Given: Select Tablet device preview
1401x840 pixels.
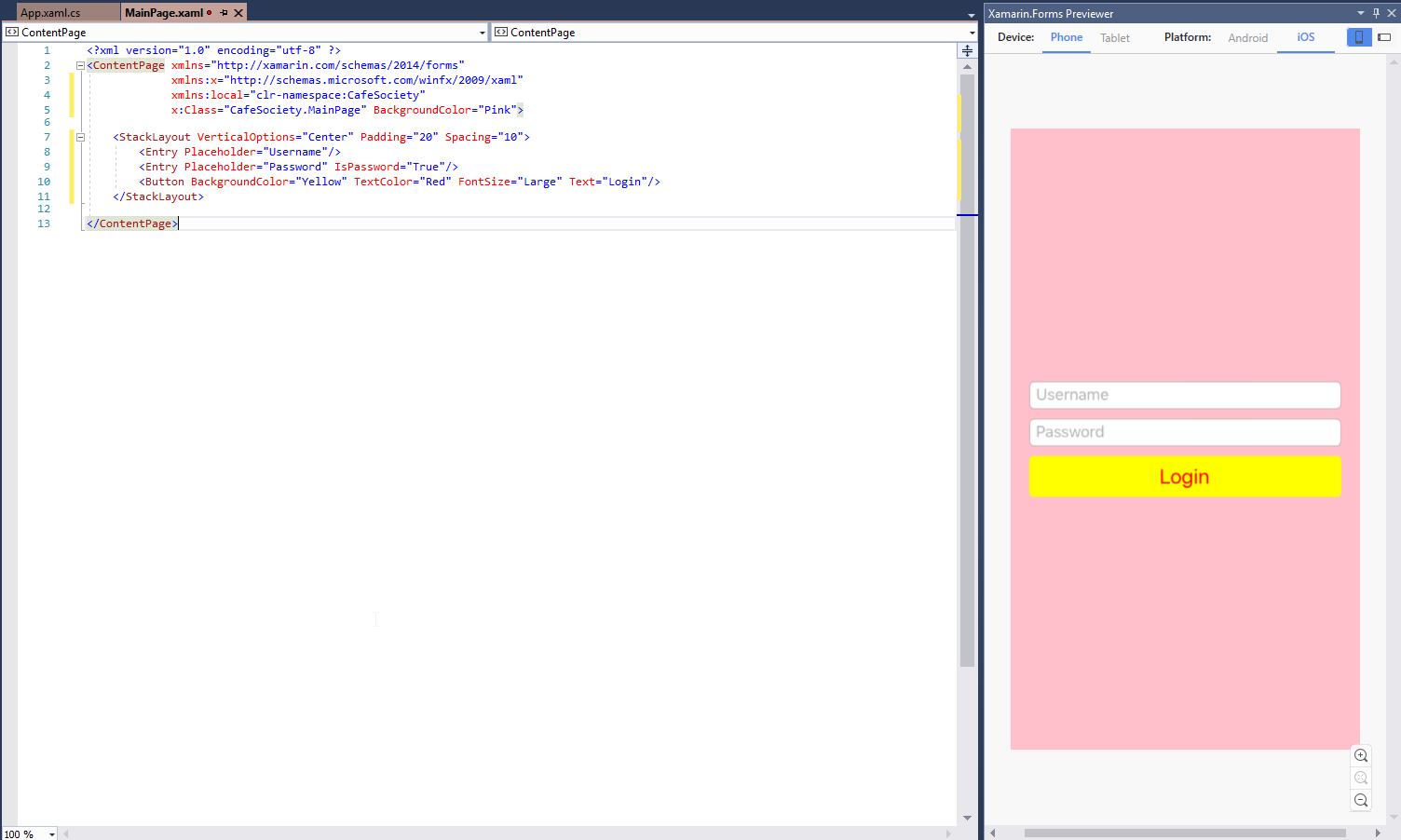Looking at the screenshot, I should 1114,38.
